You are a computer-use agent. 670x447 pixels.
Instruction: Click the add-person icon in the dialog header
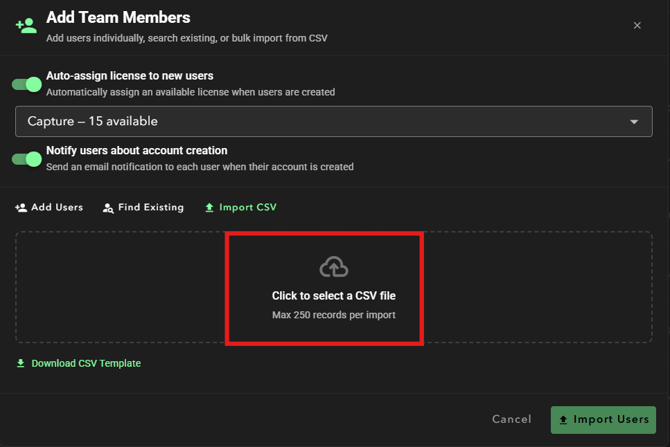pos(26,26)
